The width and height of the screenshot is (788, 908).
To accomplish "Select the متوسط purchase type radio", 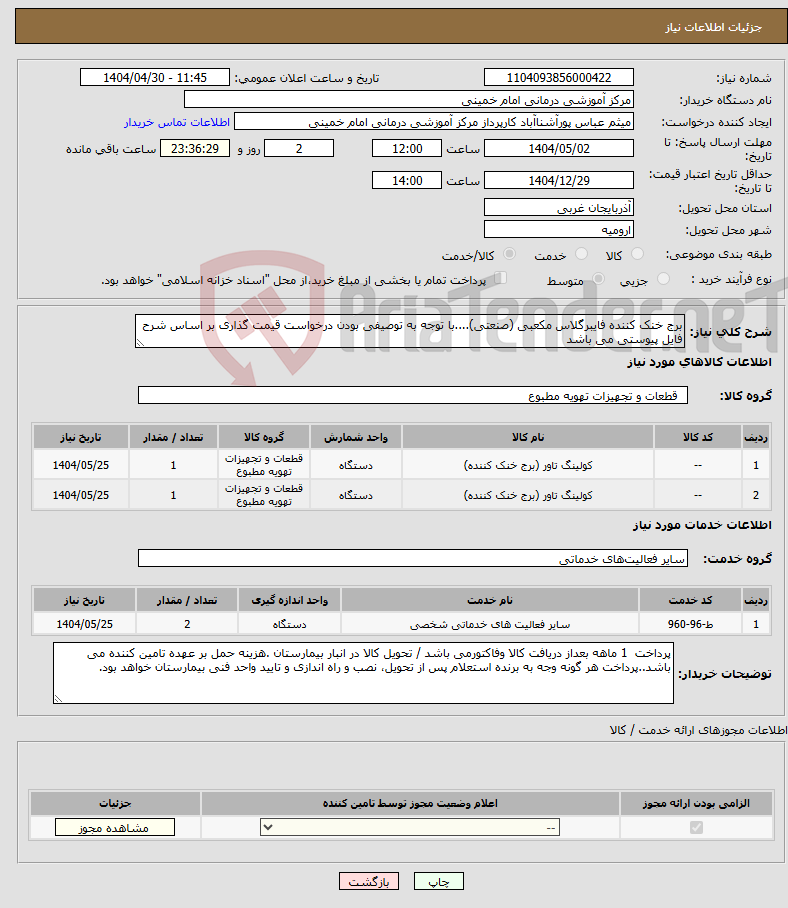I will [599, 280].
